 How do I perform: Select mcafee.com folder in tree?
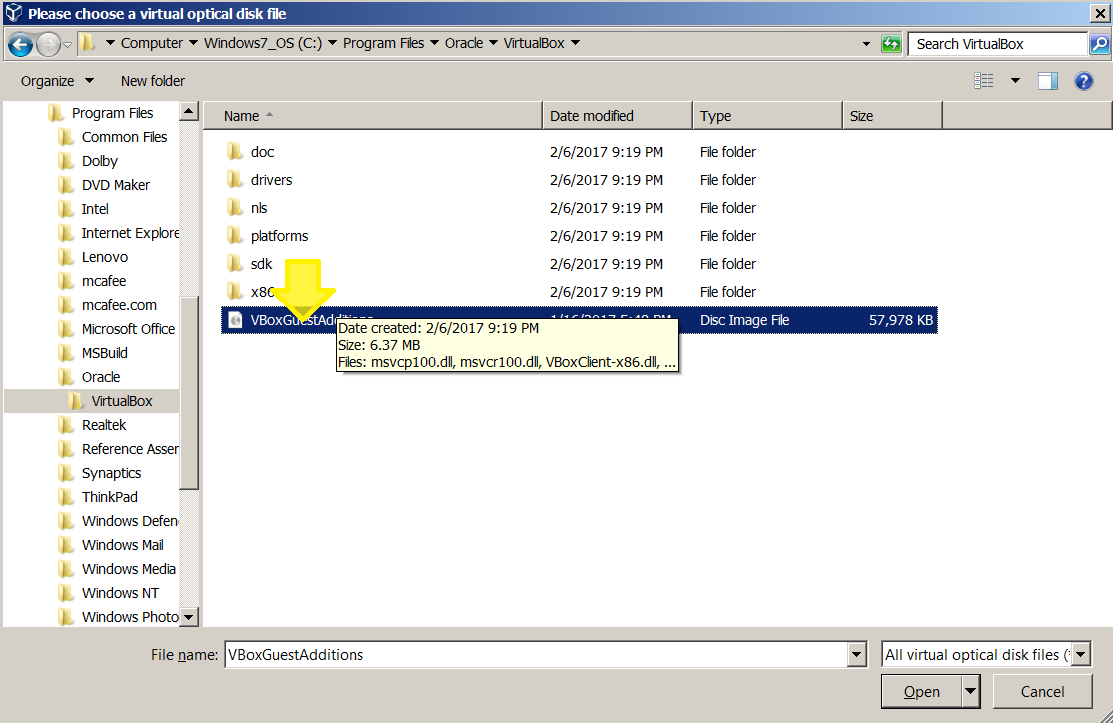coord(119,305)
